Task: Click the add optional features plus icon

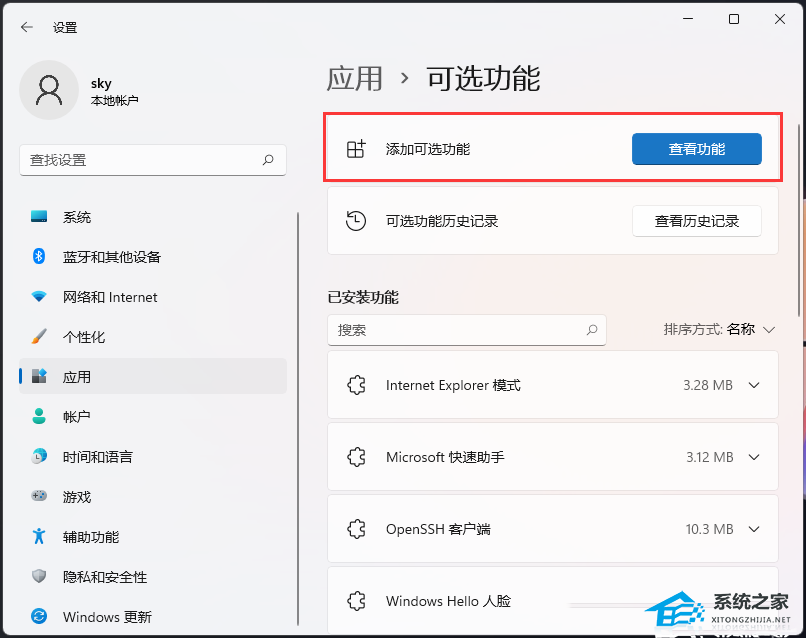Action: (356, 148)
